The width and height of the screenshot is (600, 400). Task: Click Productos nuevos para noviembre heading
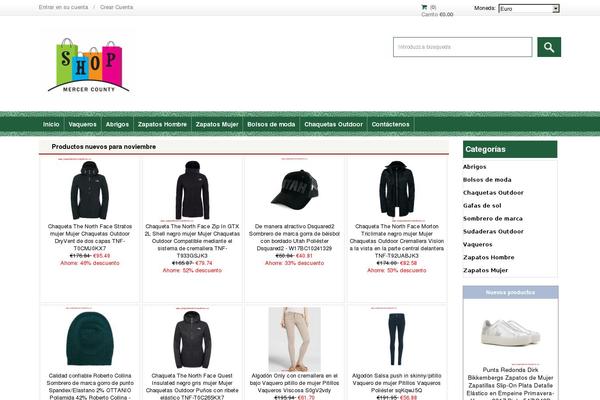pyautogui.click(x=104, y=147)
